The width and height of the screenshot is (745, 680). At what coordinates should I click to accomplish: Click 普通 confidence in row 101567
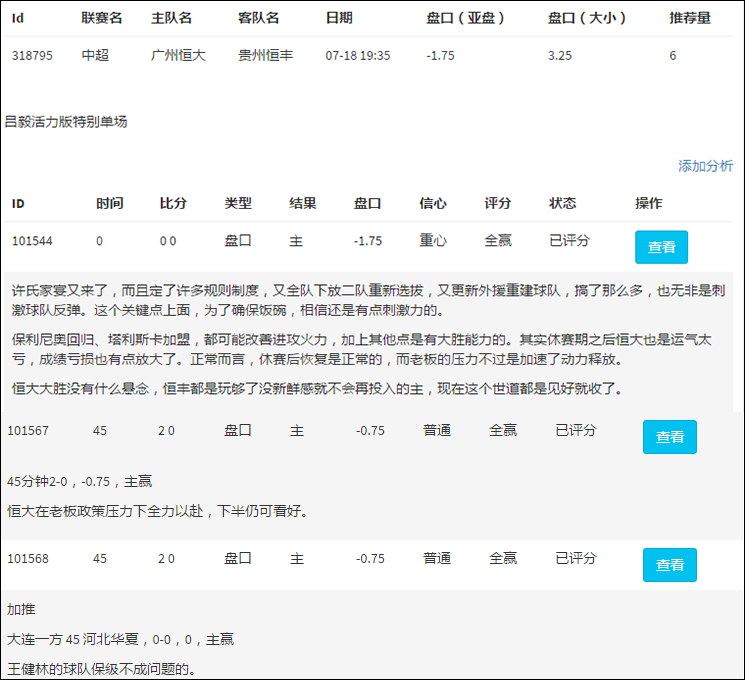click(x=437, y=430)
